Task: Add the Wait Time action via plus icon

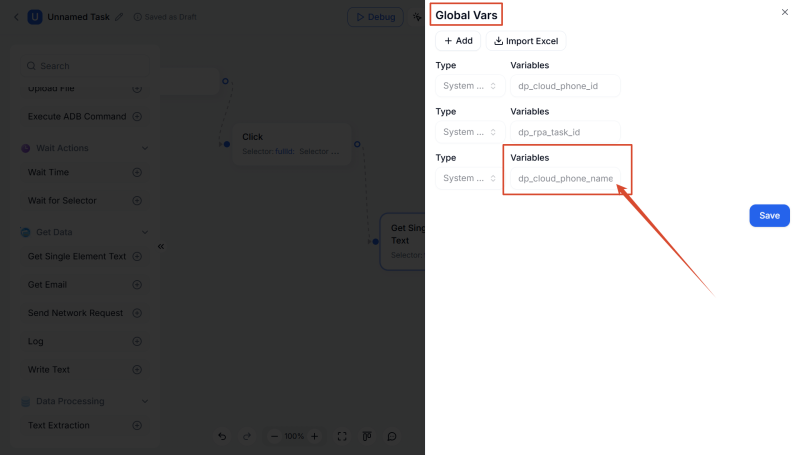Action: click(137, 172)
